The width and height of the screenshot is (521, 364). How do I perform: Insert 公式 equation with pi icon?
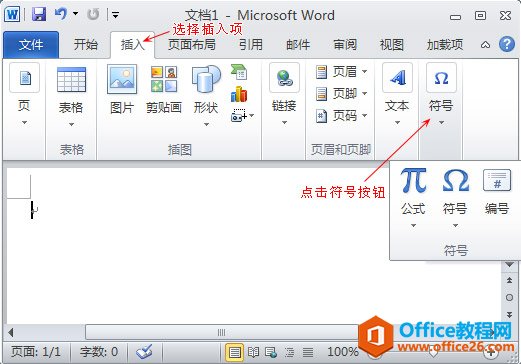413,181
